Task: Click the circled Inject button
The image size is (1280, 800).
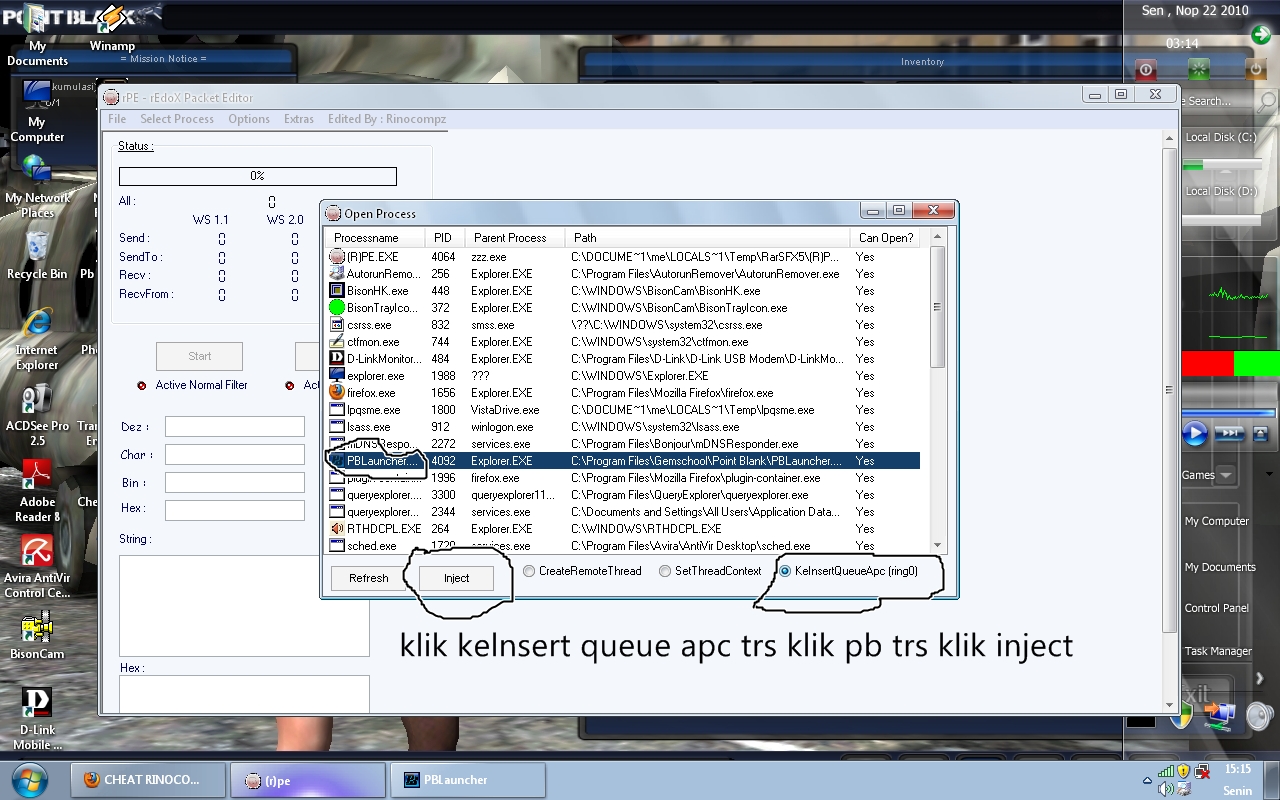Action: click(x=456, y=578)
